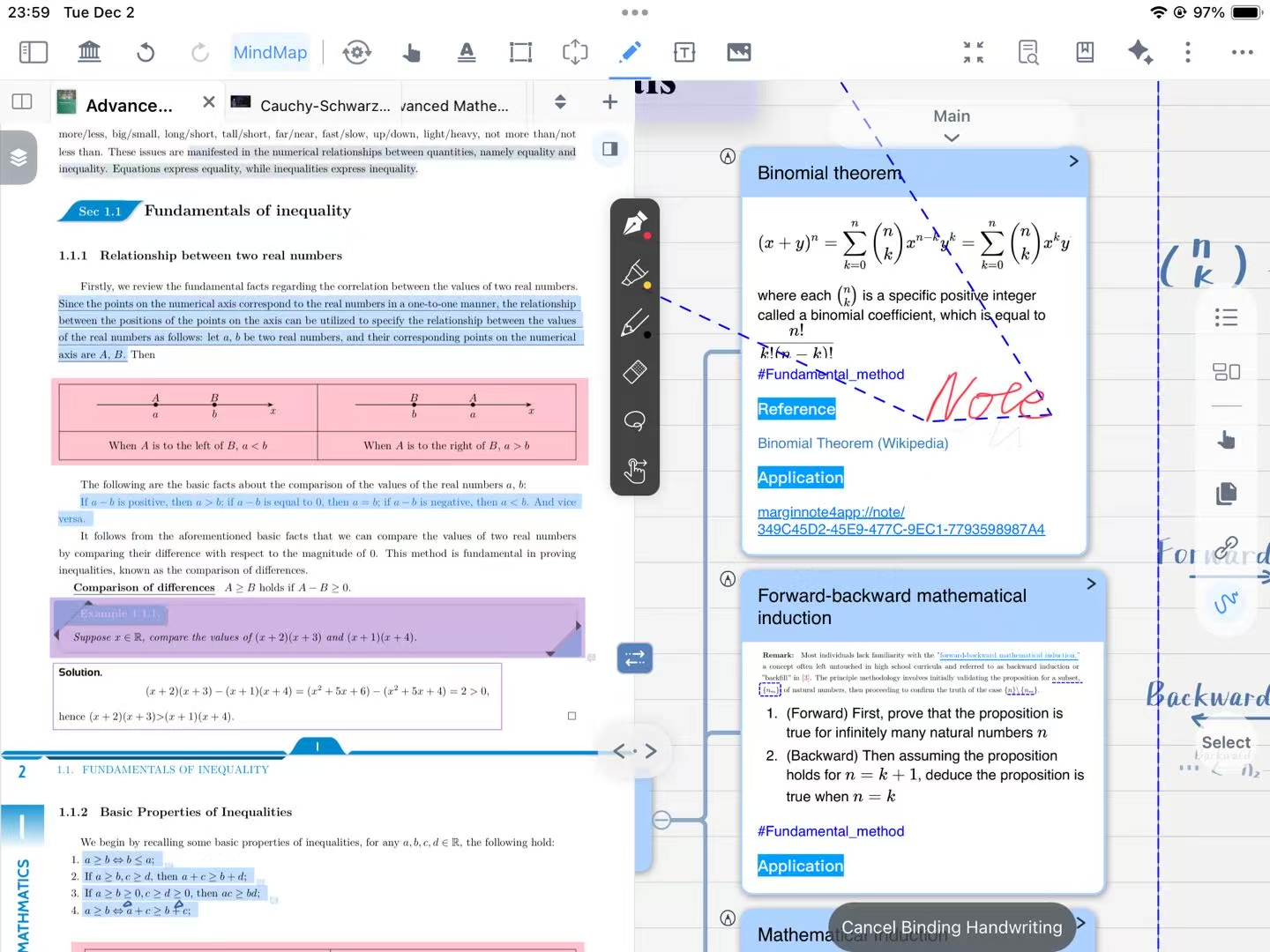Click the library home icon
Viewport: 1270px width, 952px height.
tap(90, 53)
